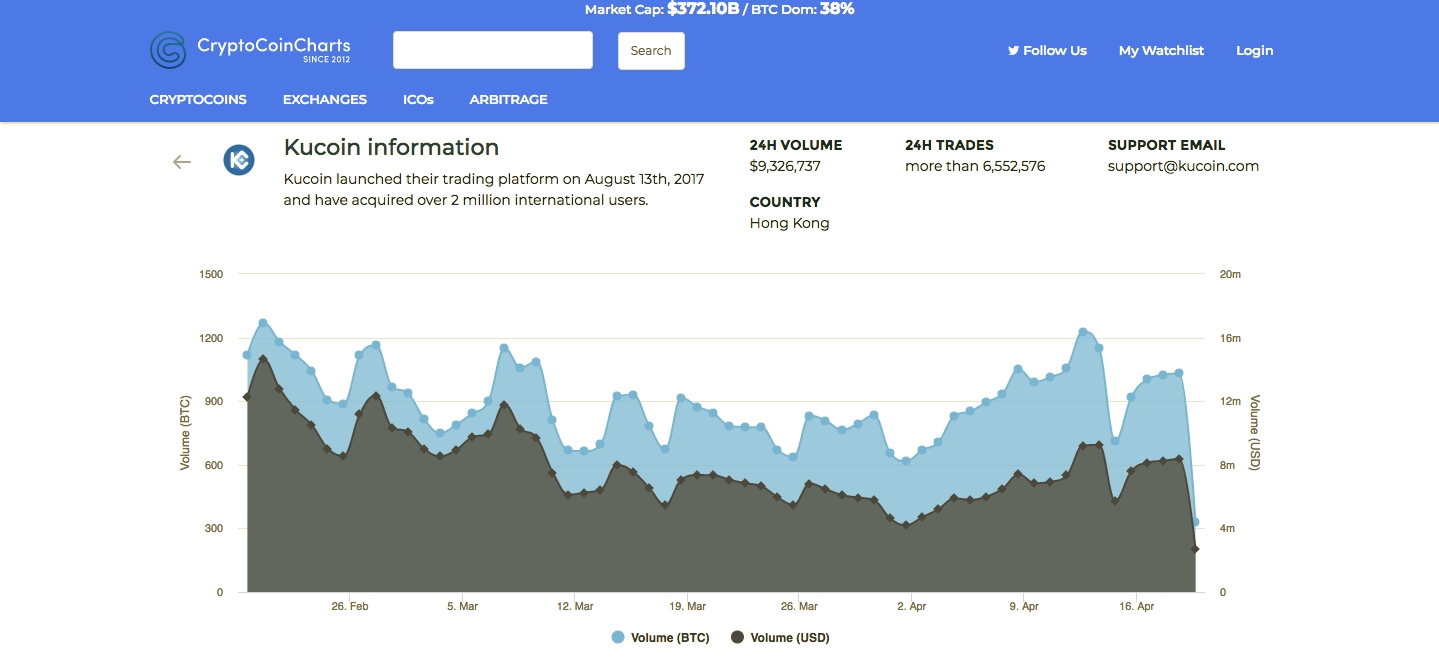Focus the search input field

[x=493, y=50]
